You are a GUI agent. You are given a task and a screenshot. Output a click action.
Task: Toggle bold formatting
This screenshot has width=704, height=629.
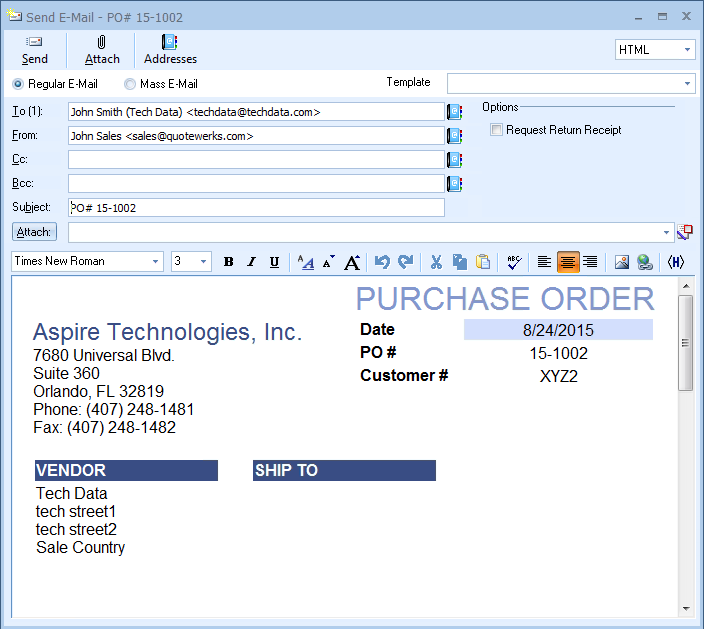coord(228,262)
